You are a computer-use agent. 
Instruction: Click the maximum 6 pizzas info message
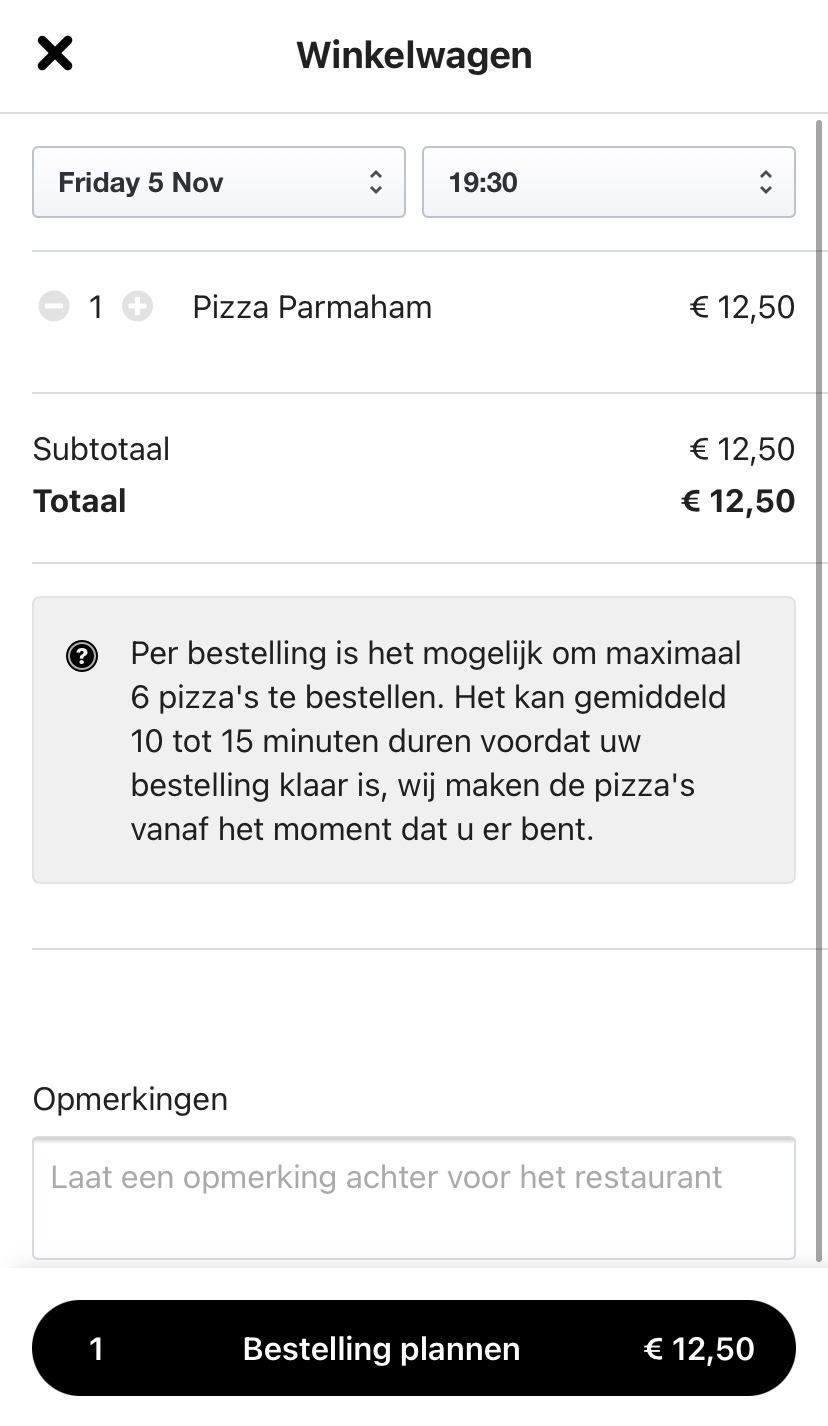point(436,741)
